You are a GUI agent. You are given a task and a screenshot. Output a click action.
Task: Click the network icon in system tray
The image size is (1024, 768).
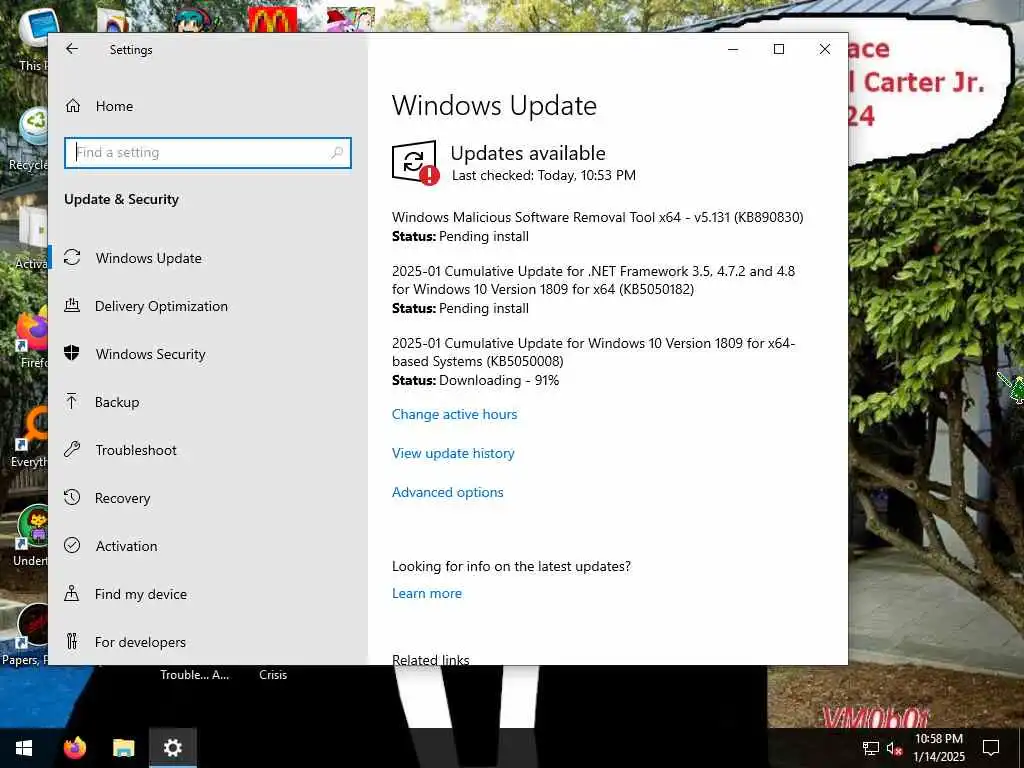tap(871, 748)
